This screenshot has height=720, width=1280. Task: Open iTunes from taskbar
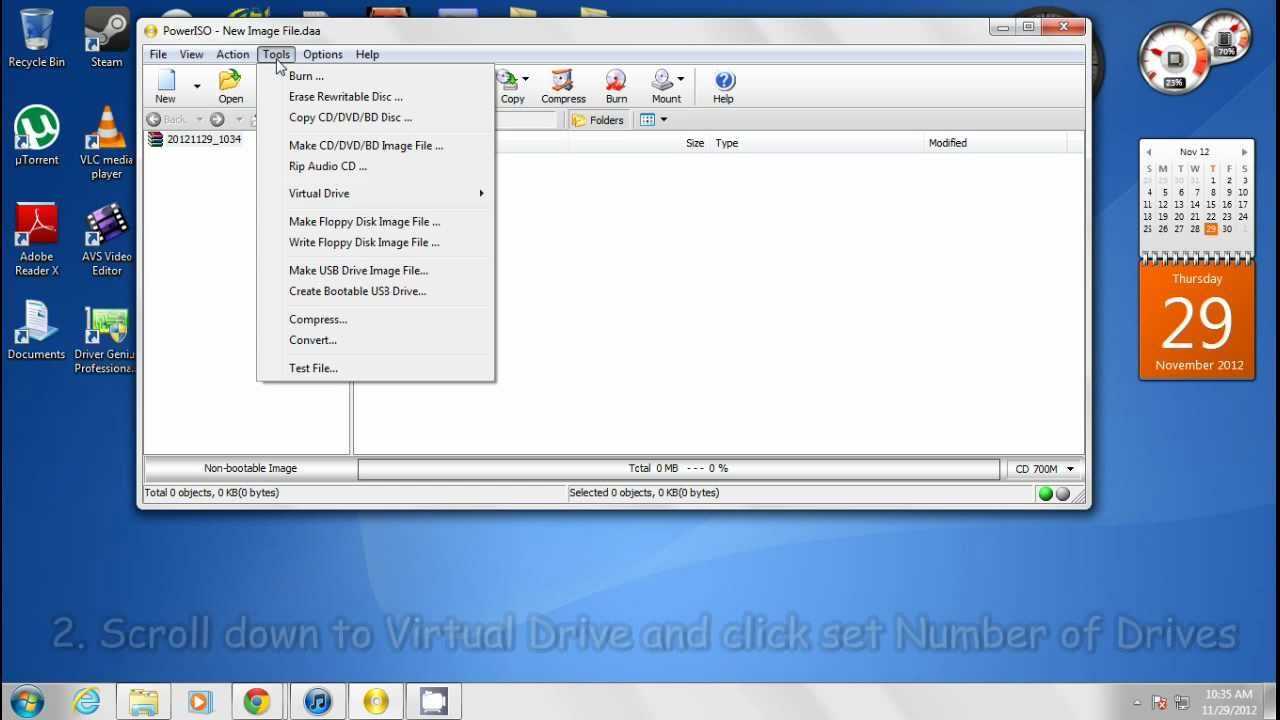[x=317, y=702]
